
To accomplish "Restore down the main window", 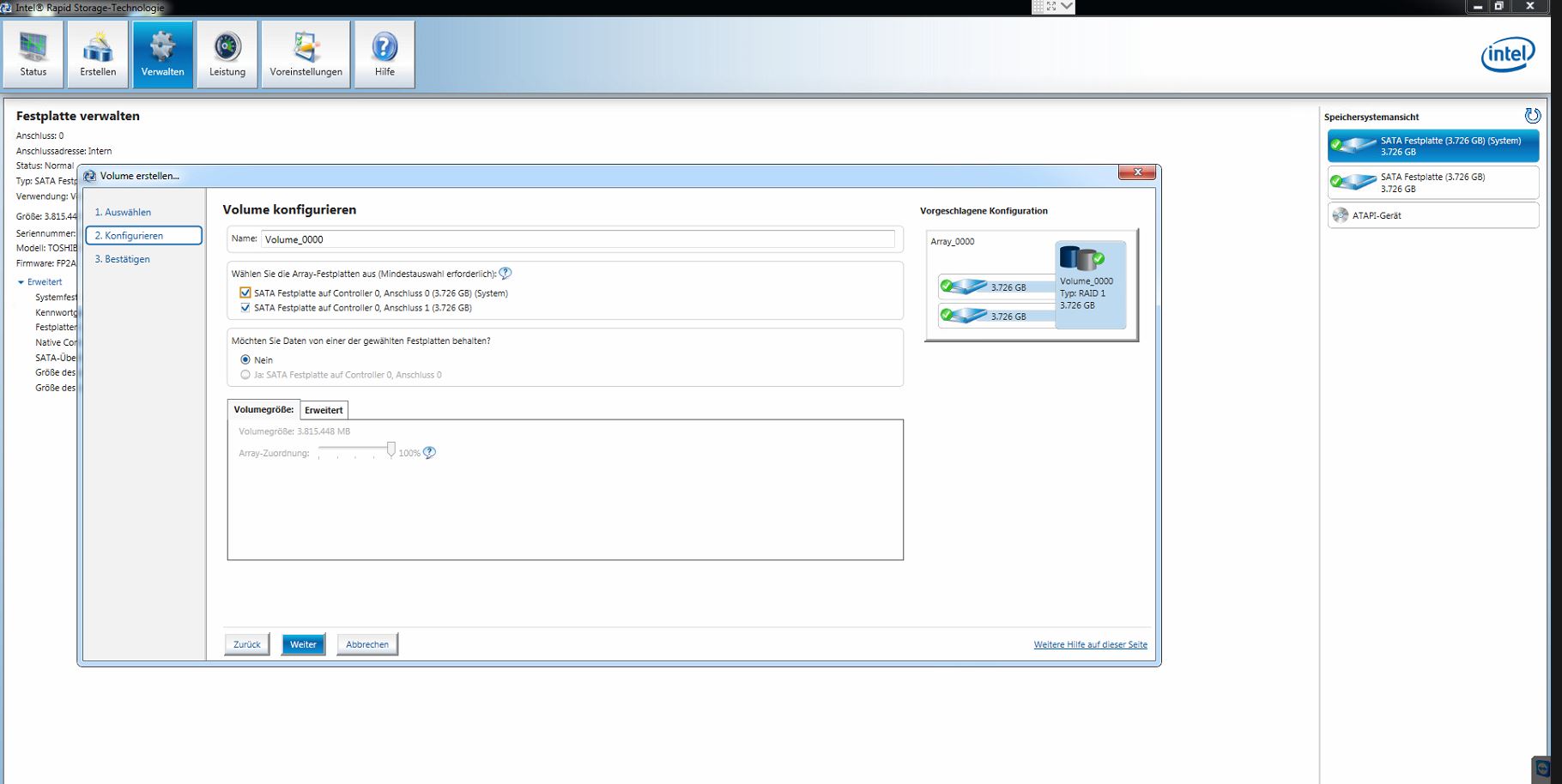I will point(1499,6).
